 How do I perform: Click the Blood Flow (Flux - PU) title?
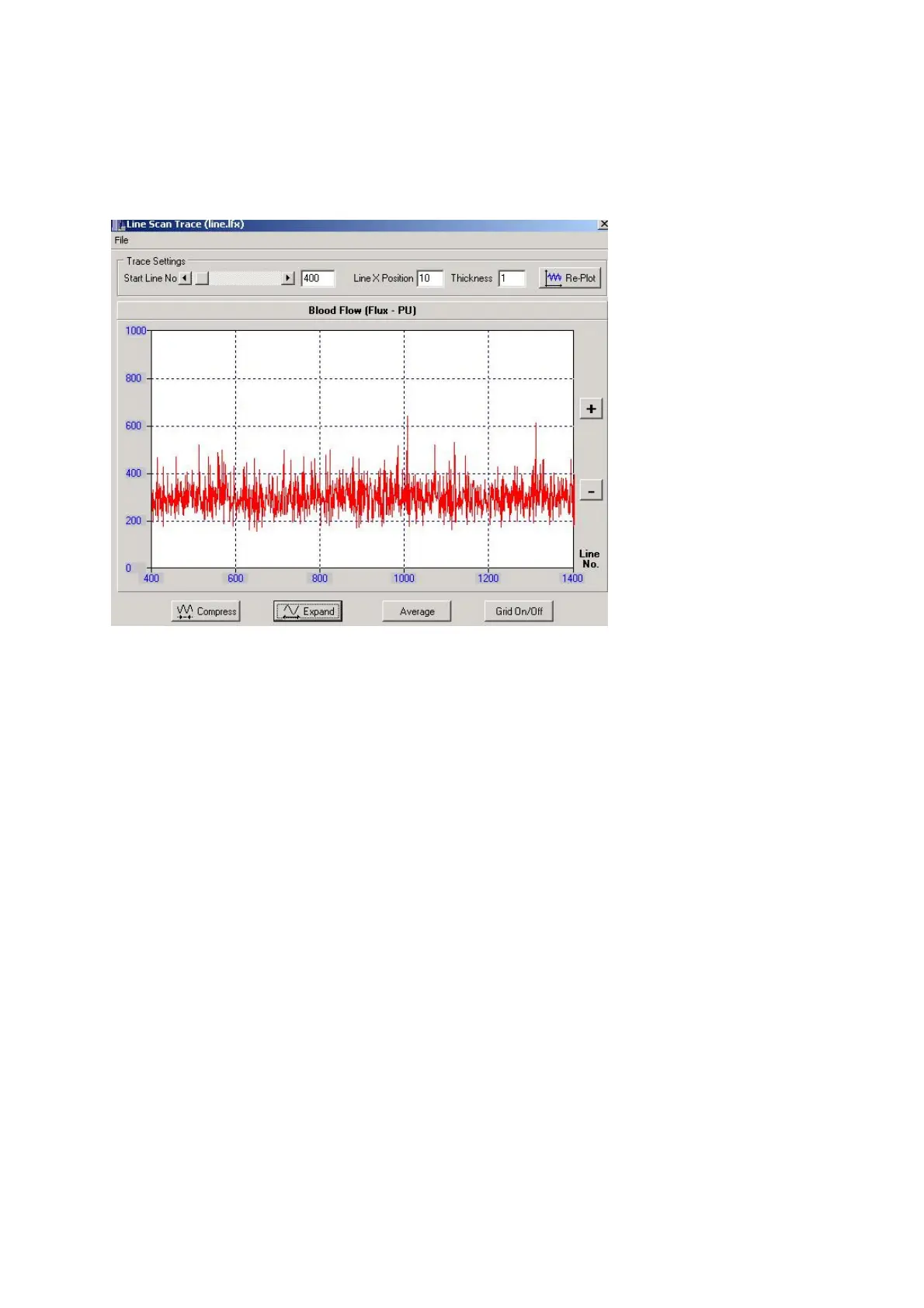(x=362, y=310)
